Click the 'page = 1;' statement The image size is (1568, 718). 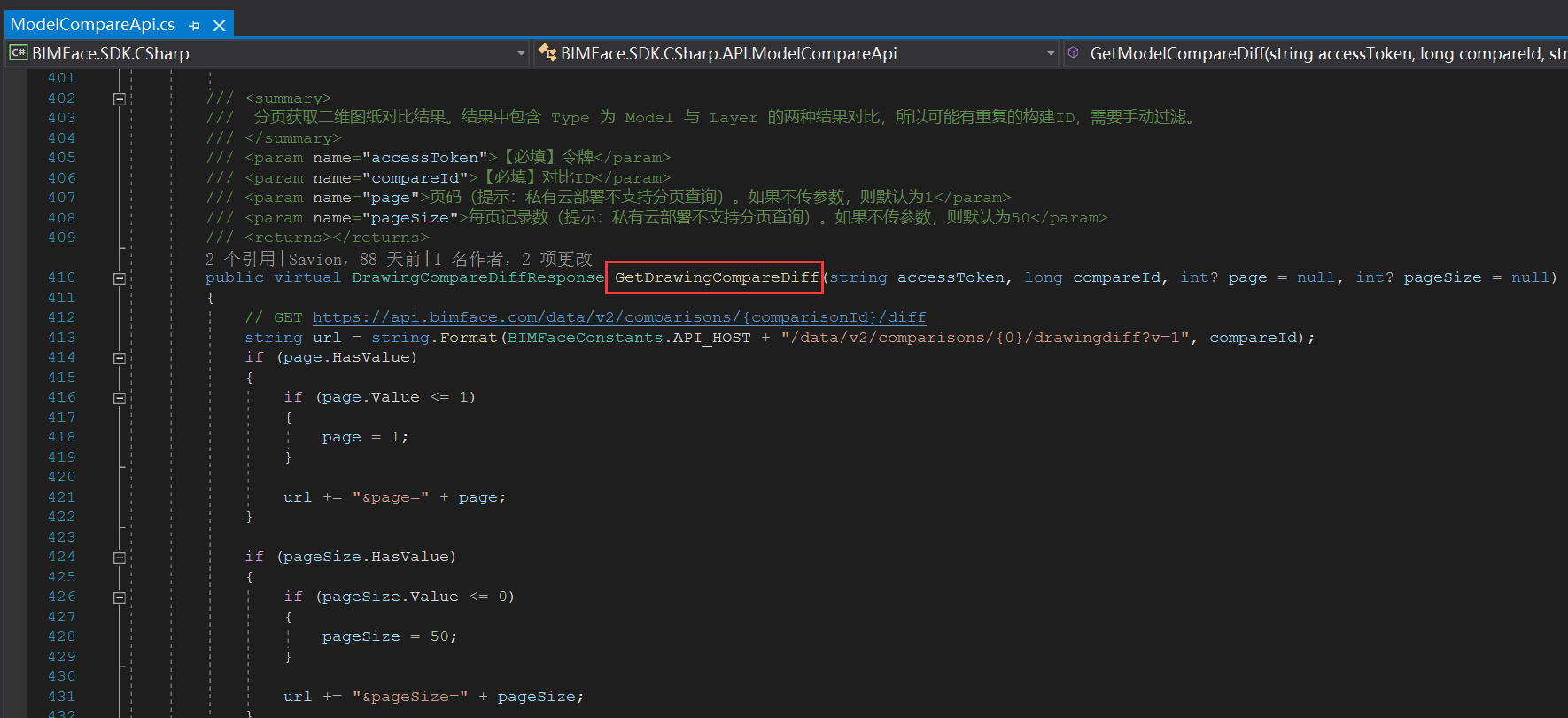(365, 437)
